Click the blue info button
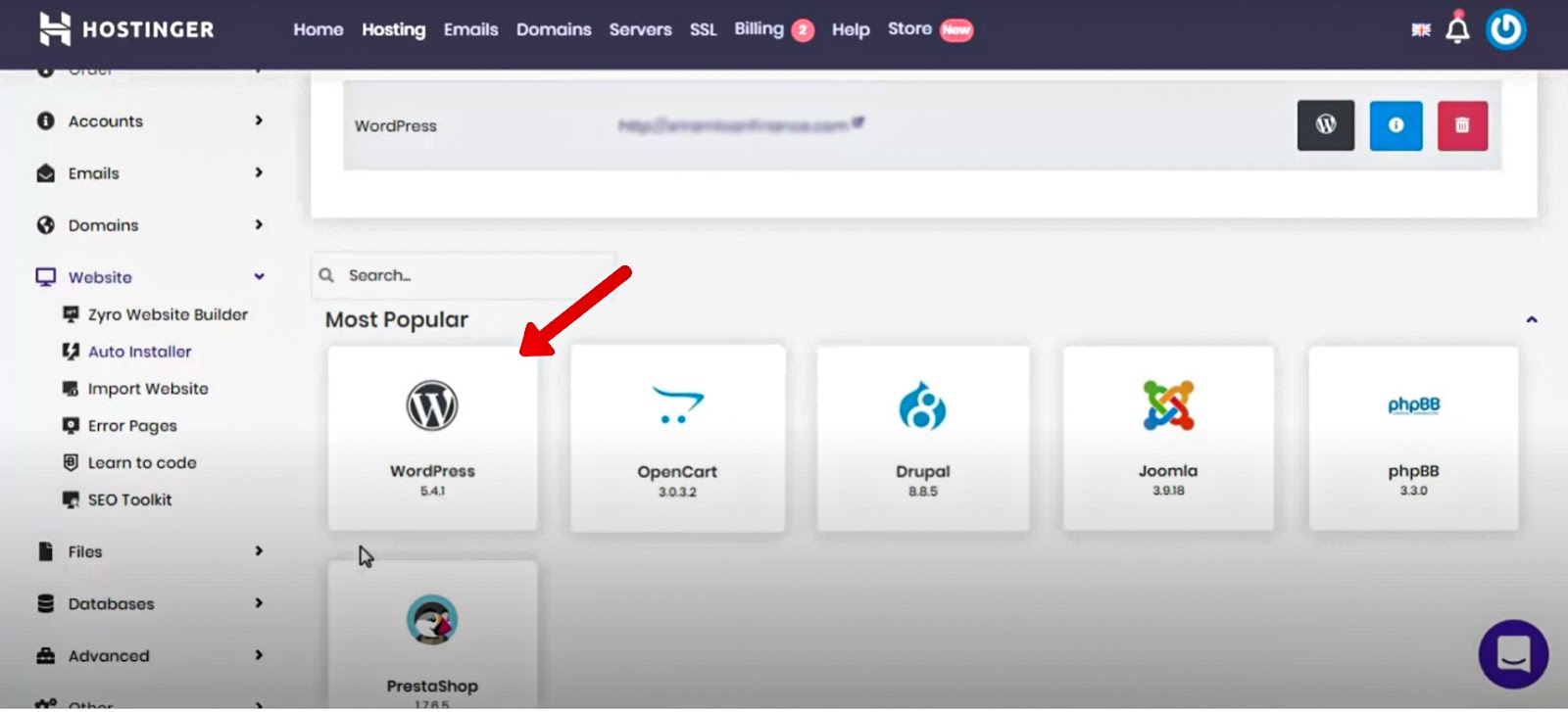The height and width of the screenshot is (712, 1568). [1396, 125]
